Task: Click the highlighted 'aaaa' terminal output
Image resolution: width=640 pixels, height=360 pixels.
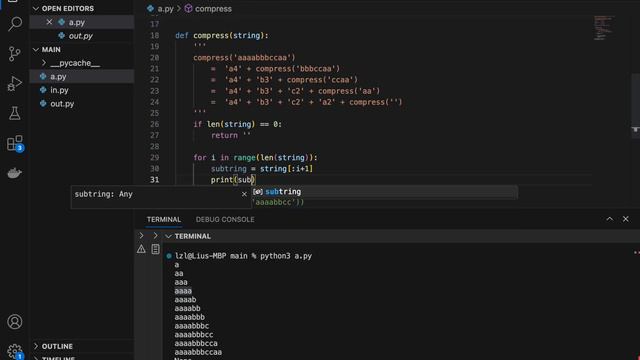Action: pos(183,291)
